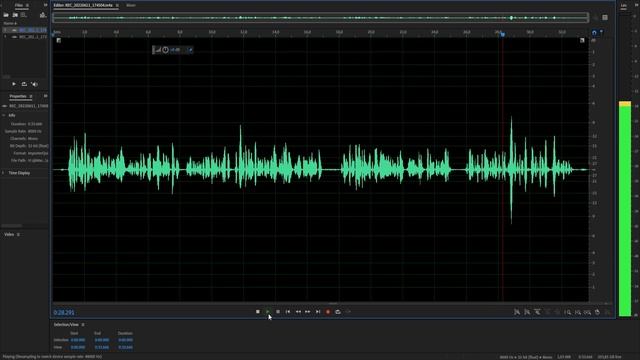Move playhead to previous marker
This screenshot has width=640, height=360.
tap(288, 312)
